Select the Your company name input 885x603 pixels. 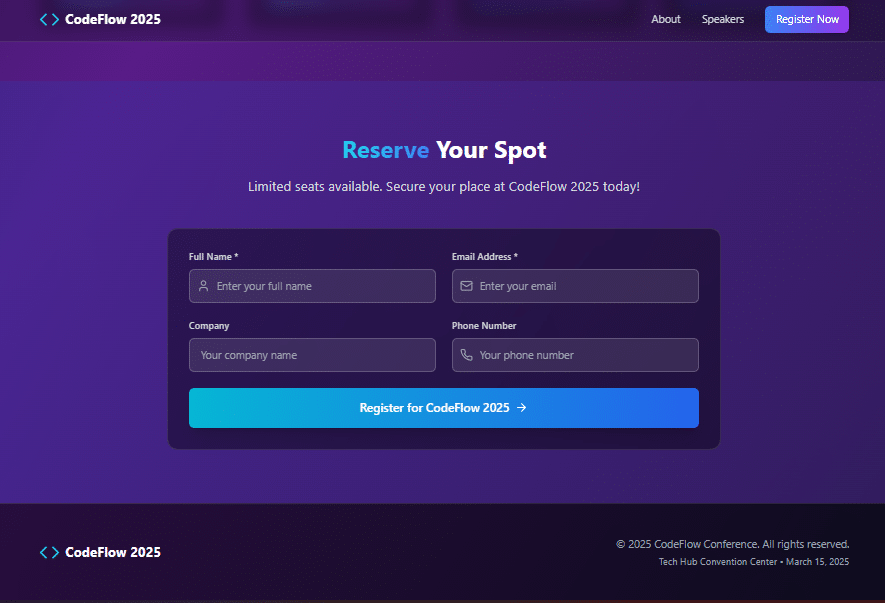pos(312,355)
